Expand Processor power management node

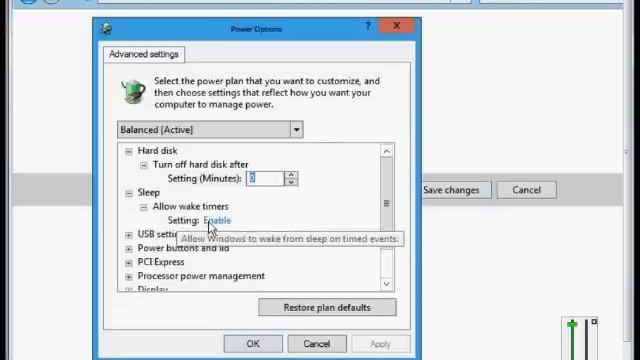(x=129, y=277)
